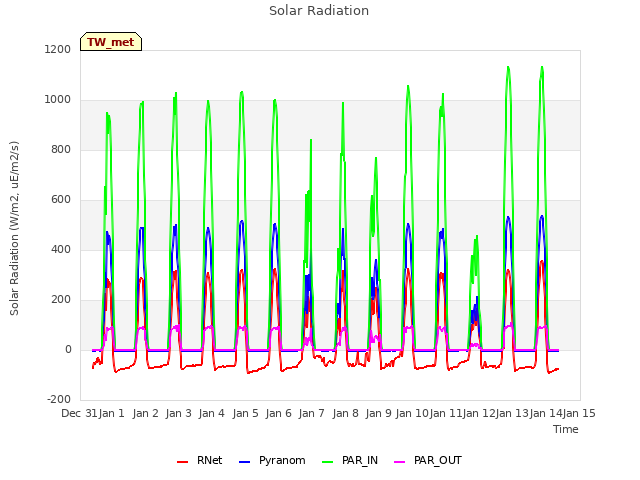Click the PAR_IN peak on Jan 13
Viewport: 640px width, 480px height.
[508, 67]
